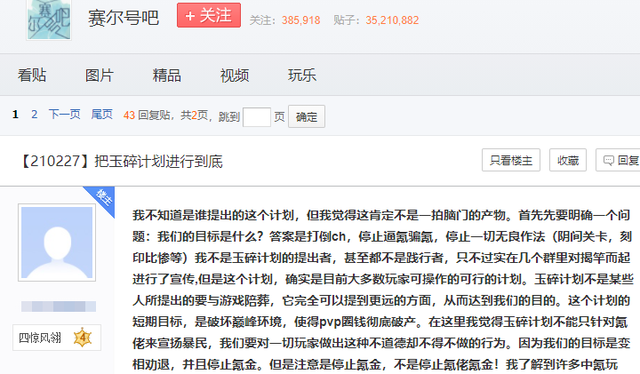640x374 pixels.
Task: Focus the page number jump input field
Action: [x=256, y=117]
